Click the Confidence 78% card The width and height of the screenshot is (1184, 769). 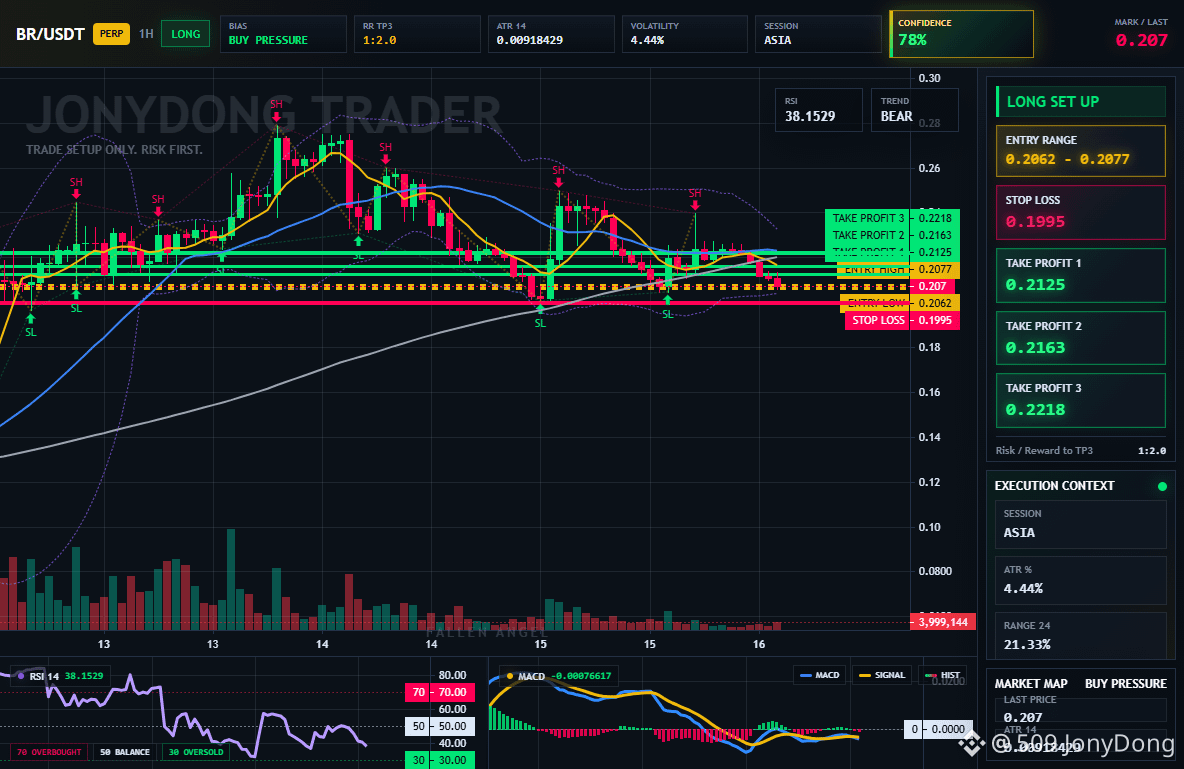[x=961, y=34]
